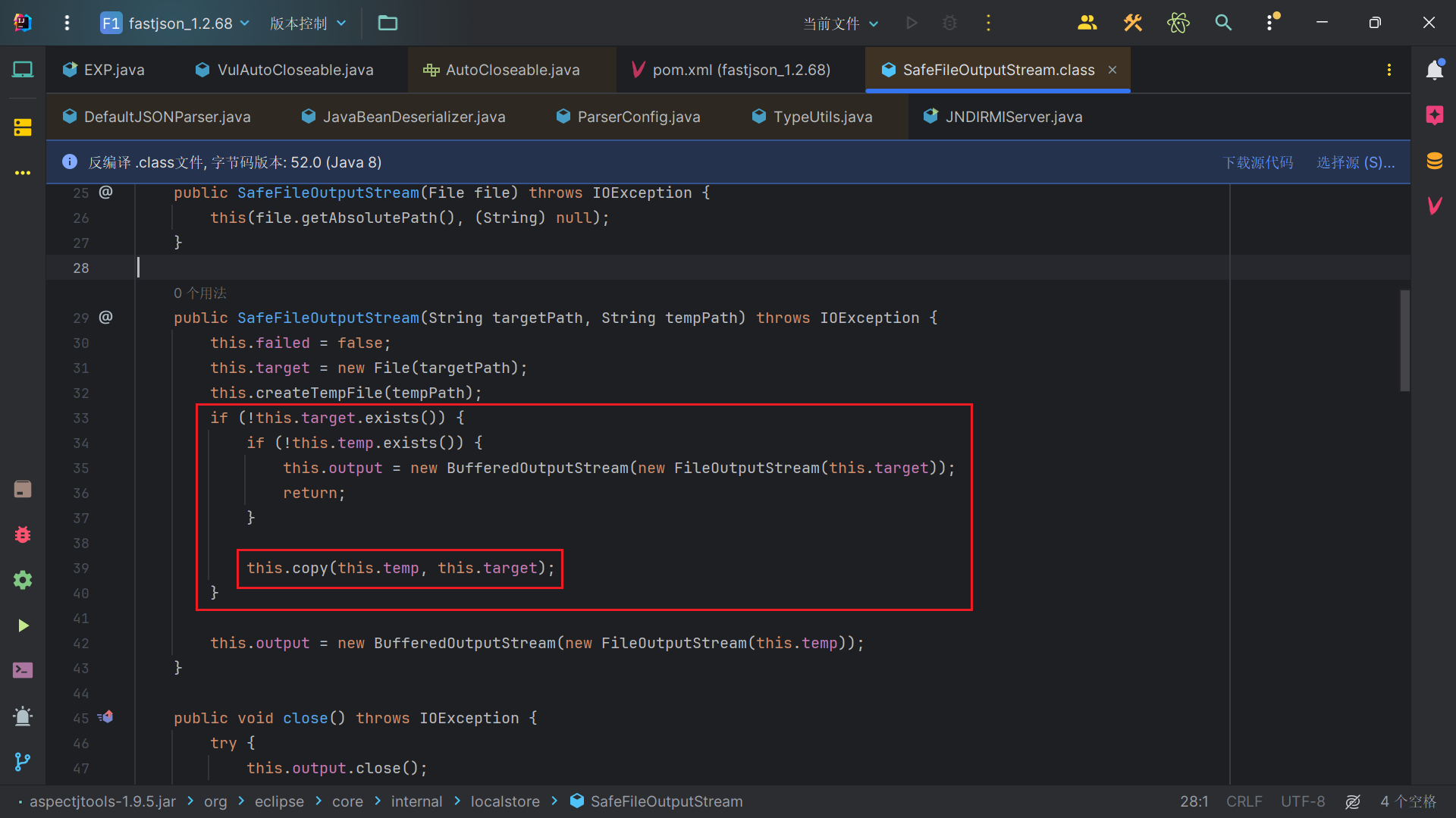The image size is (1456, 818).
Task: Show more tool windows (ellipsis)
Action: [23, 173]
